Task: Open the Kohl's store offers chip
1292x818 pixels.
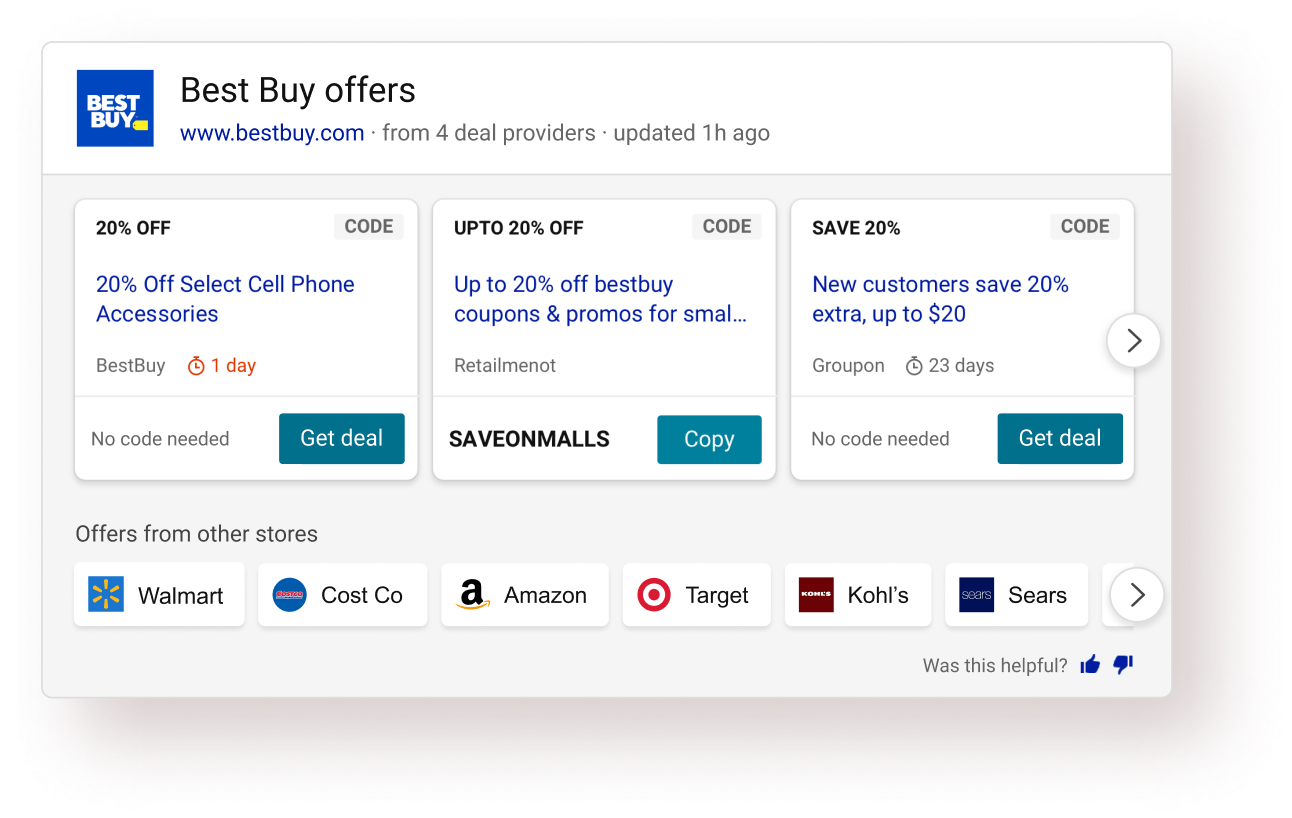Action: [x=857, y=595]
